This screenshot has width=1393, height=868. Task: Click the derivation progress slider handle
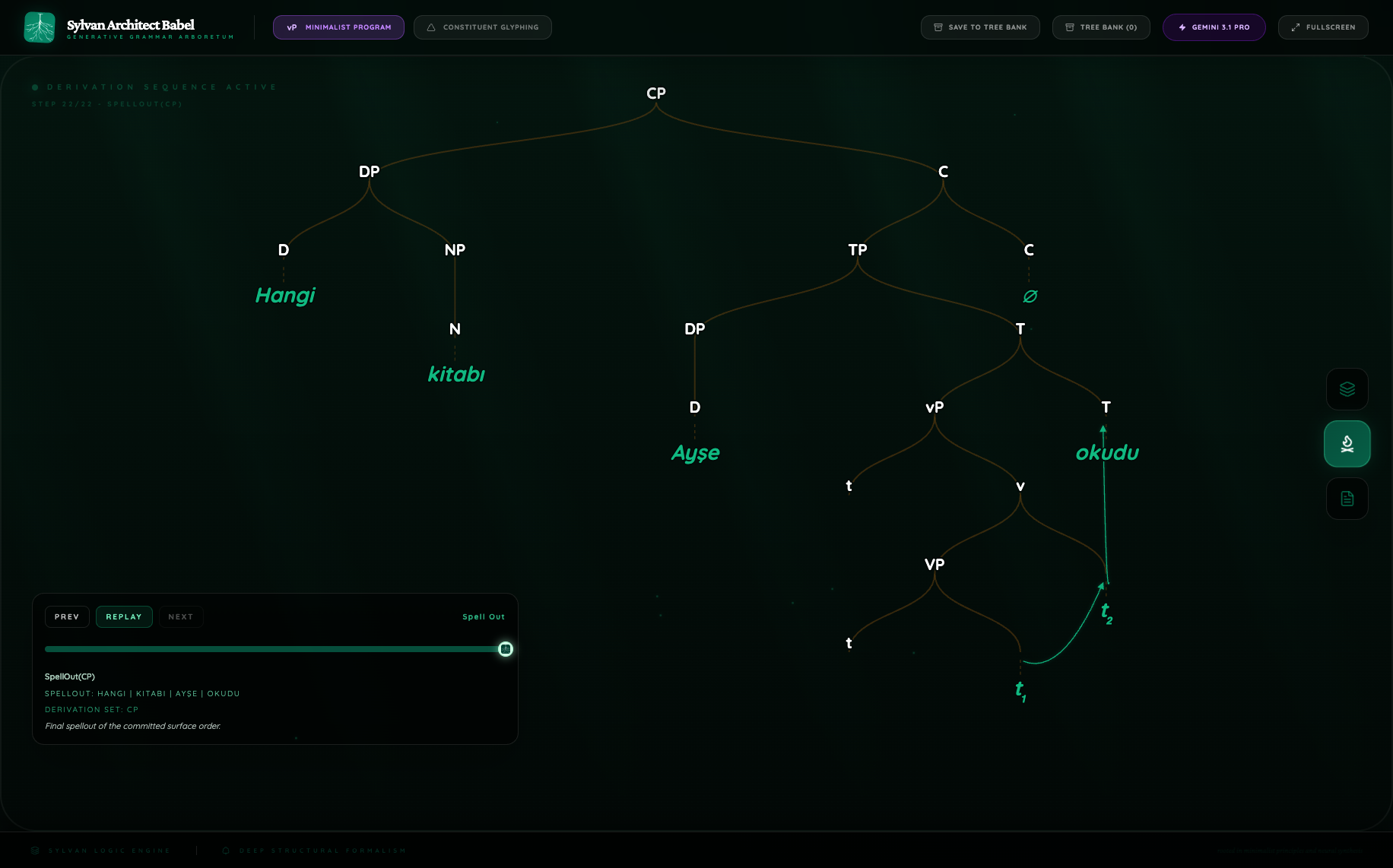click(506, 649)
